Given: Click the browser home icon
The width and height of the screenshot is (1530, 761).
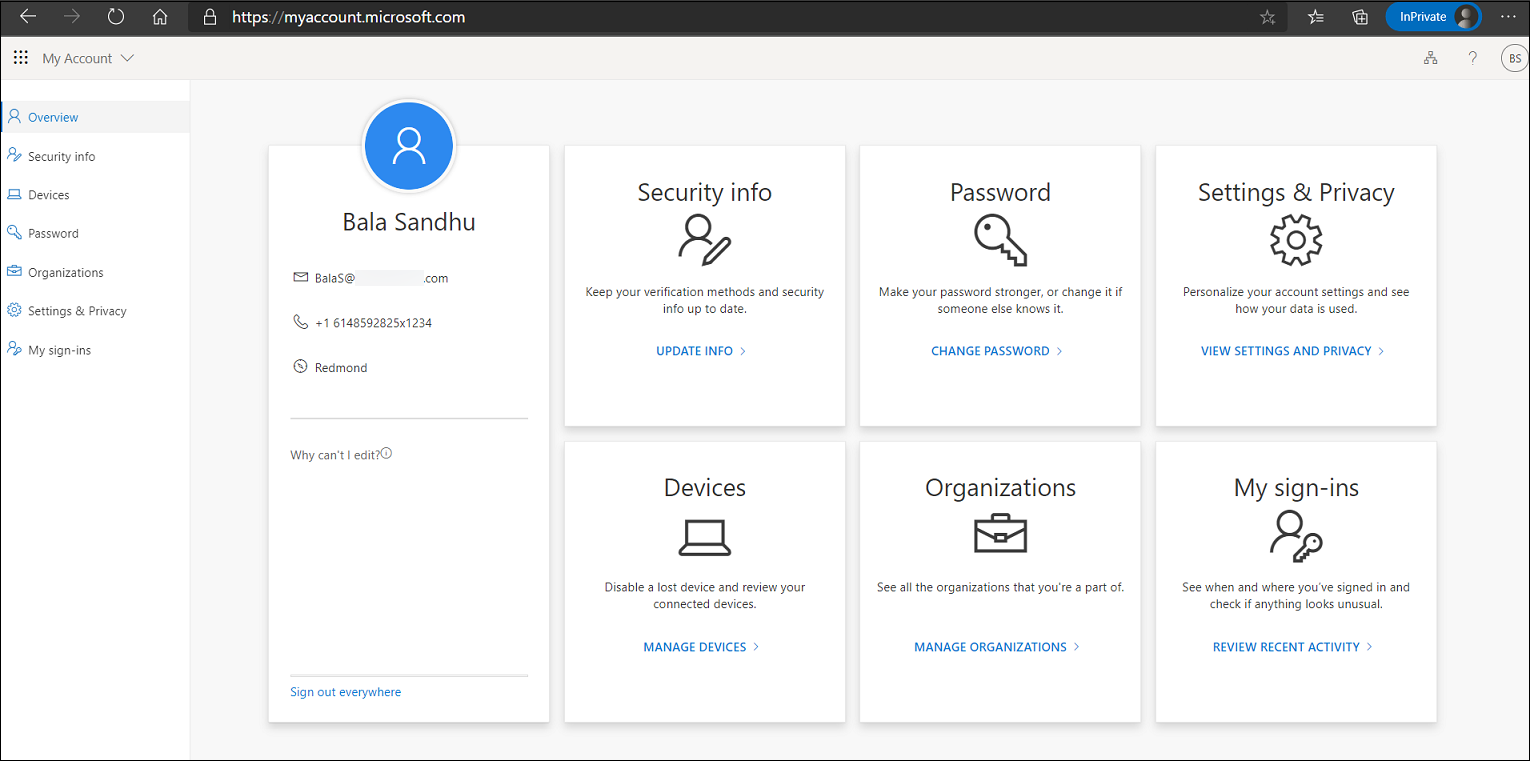Looking at the screenshot, I should tap(160, 17).
